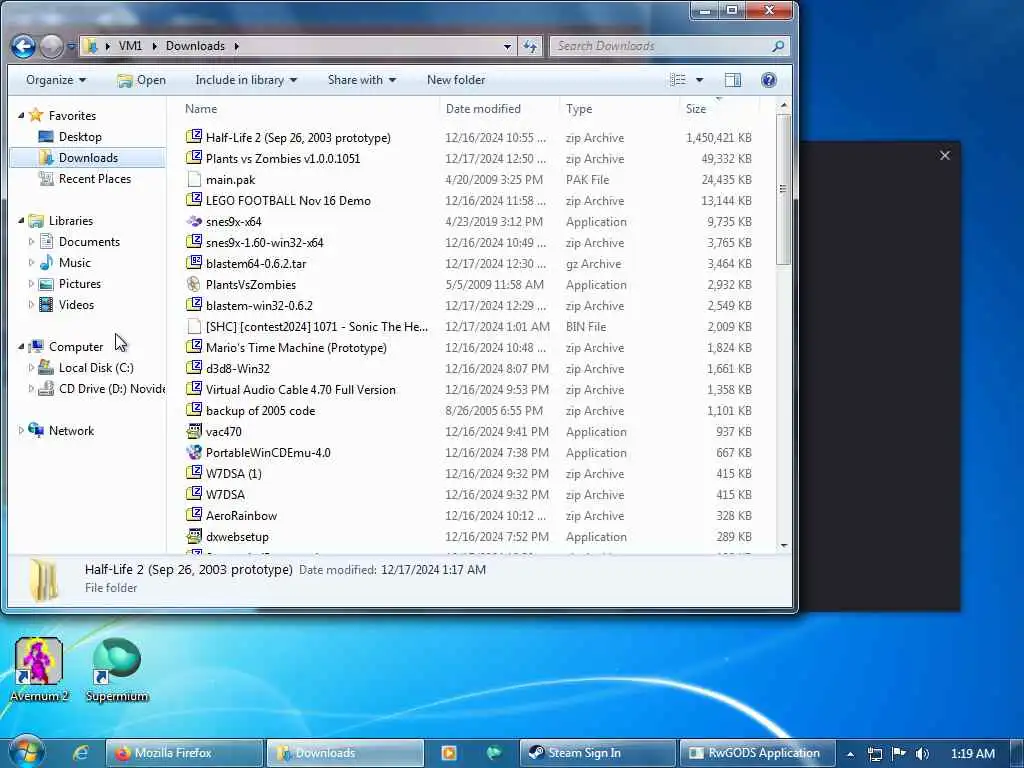1024x768 pixels.
Task: Select main.pak file icon
Action: point(194,179)
